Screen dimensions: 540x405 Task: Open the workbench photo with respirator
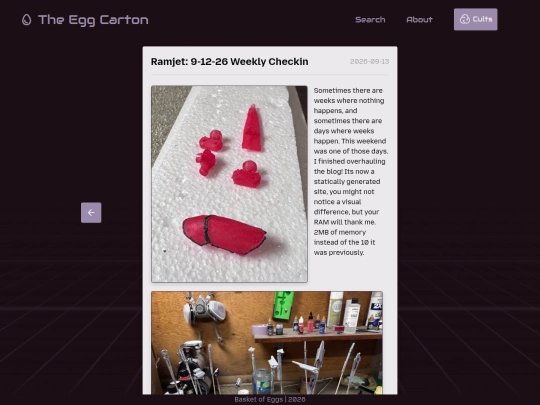point(267,343)
